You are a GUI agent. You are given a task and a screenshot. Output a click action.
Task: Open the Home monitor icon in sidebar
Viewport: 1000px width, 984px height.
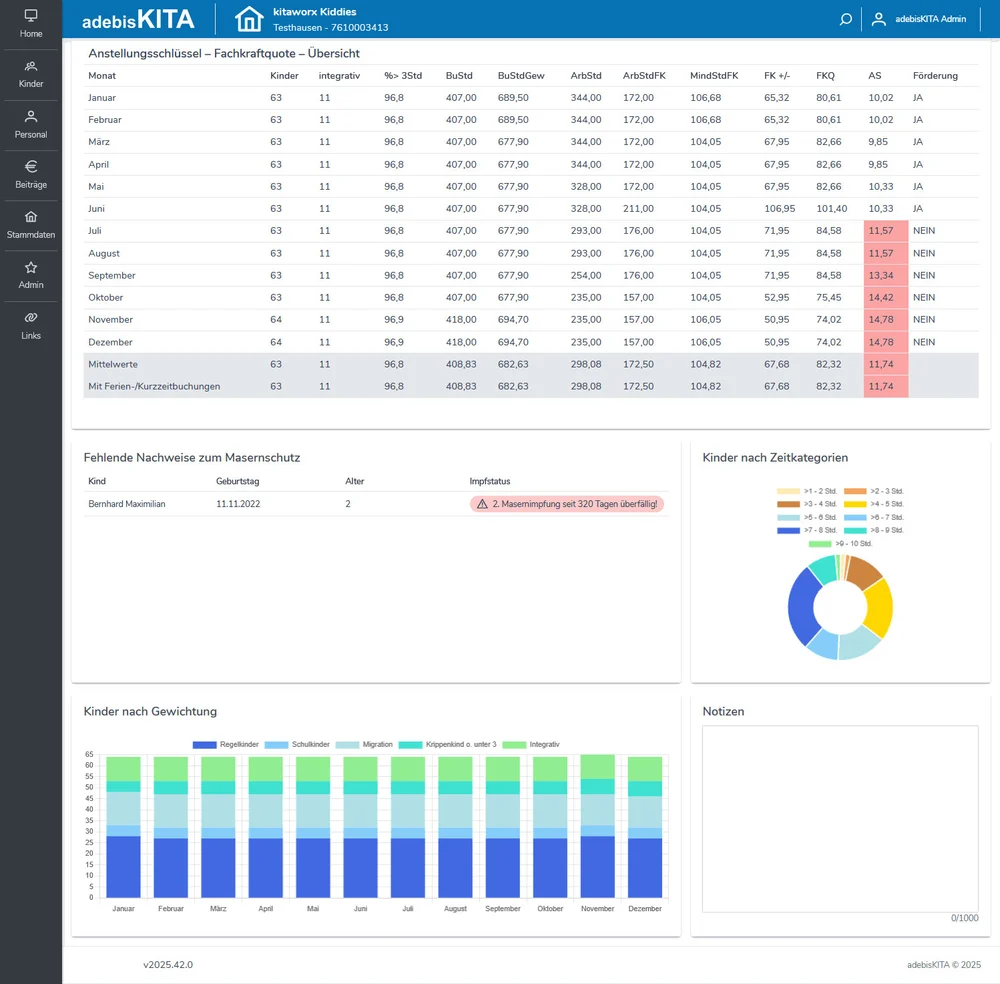[x=31, y=16]
